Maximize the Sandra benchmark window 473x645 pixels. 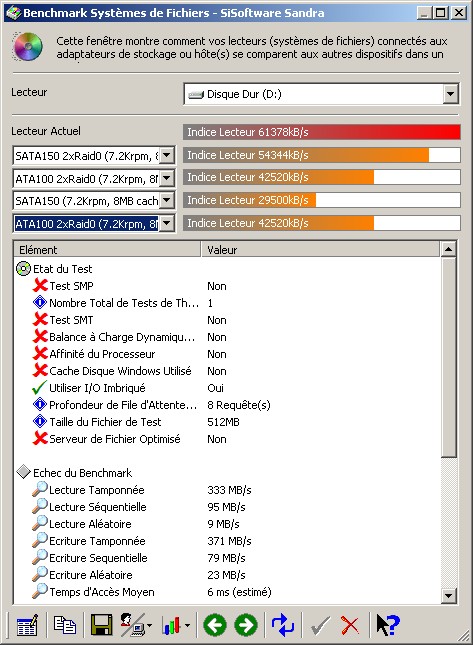click(440, 13)
